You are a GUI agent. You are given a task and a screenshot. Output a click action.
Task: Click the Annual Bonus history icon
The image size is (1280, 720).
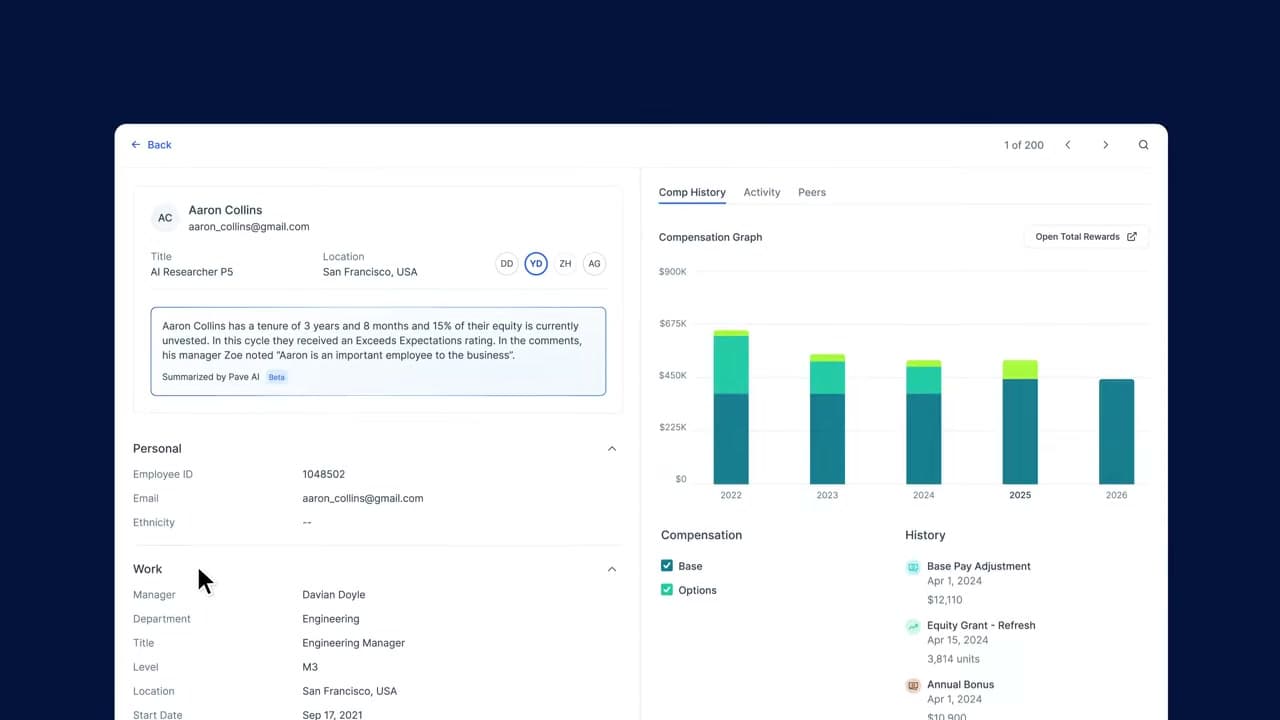click(x=913, y=686)
